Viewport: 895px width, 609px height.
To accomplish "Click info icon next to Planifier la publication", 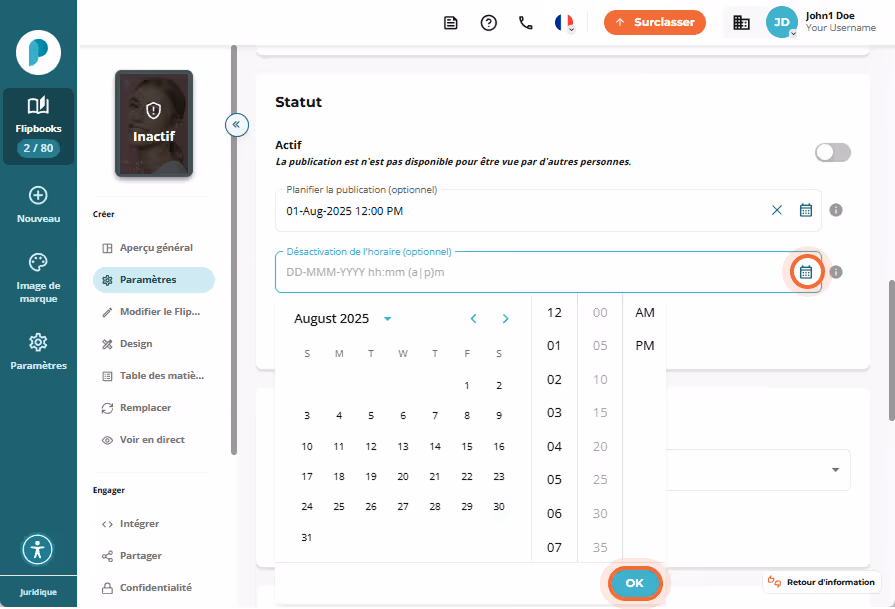I will point(836,210).
